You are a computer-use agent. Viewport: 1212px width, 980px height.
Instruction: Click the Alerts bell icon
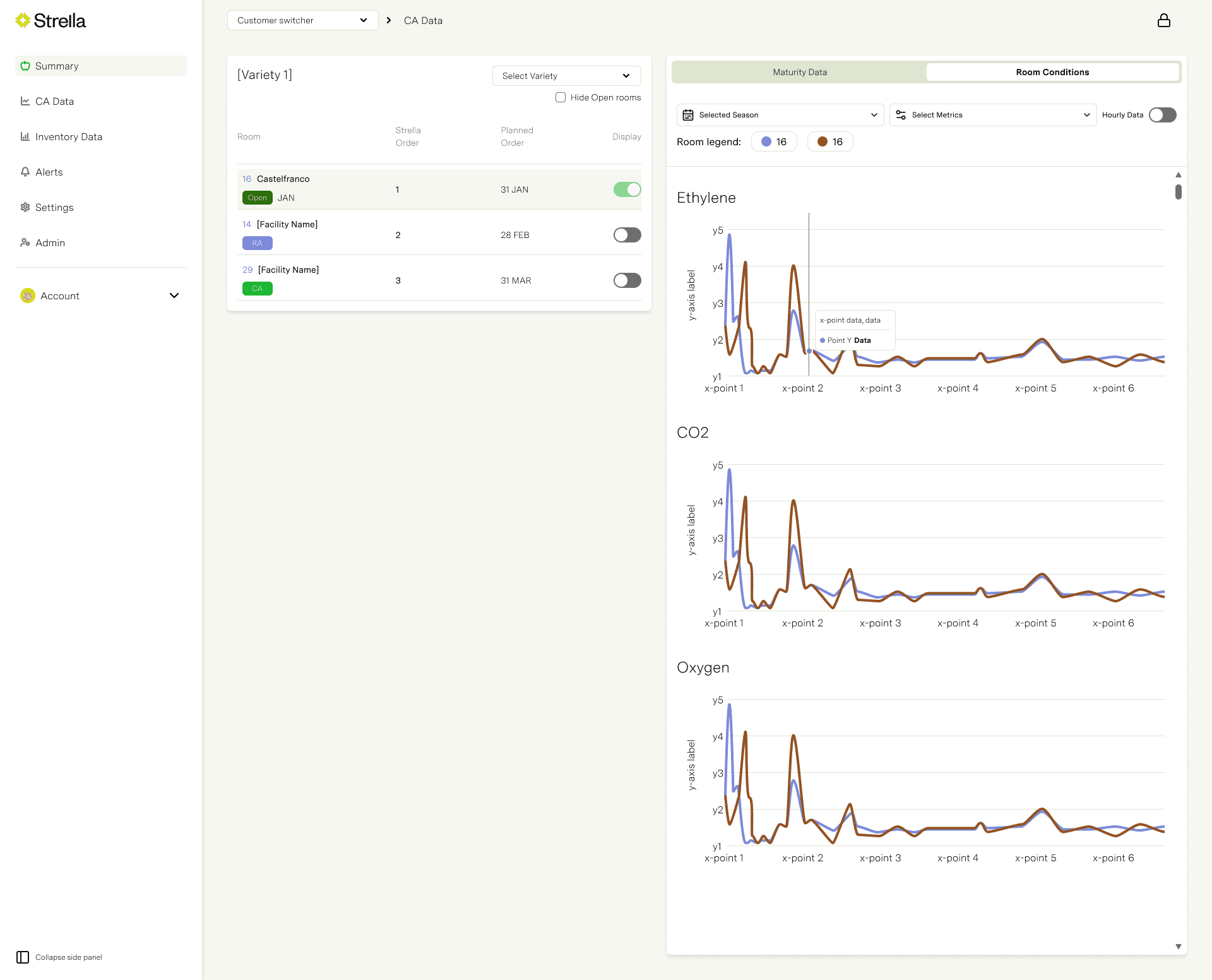pos(25,172)
